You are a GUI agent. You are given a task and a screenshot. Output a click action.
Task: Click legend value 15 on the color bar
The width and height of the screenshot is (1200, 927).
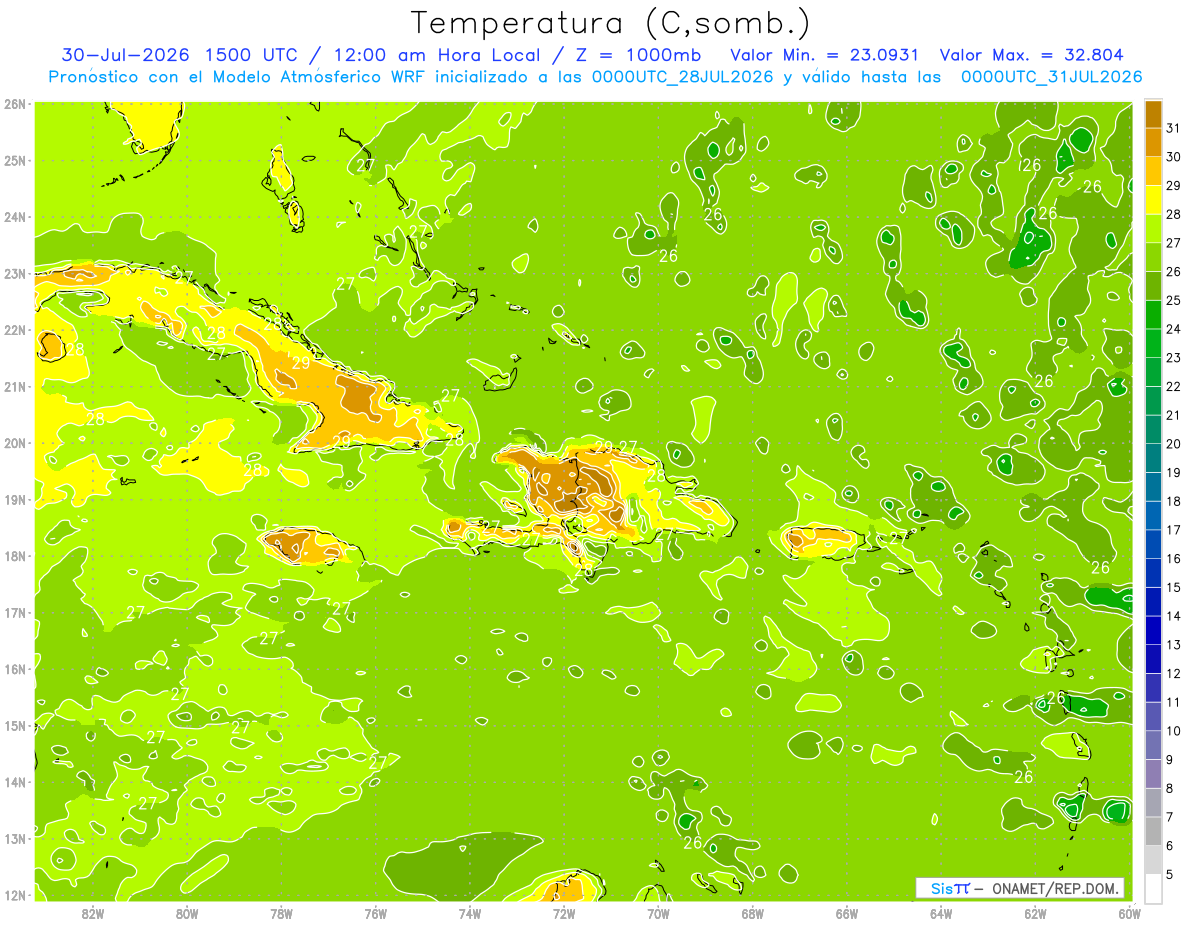point(1174,587)
